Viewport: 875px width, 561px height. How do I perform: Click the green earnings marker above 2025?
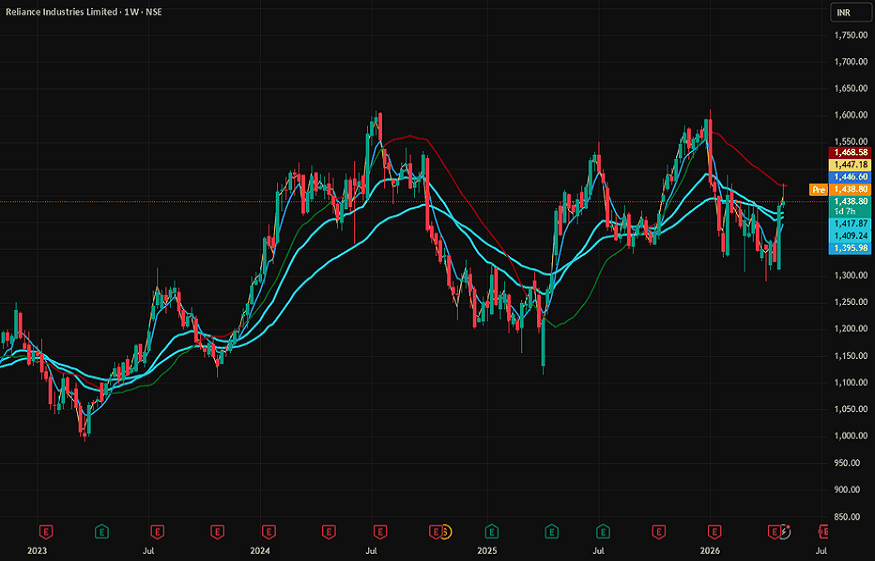(491, 531)
